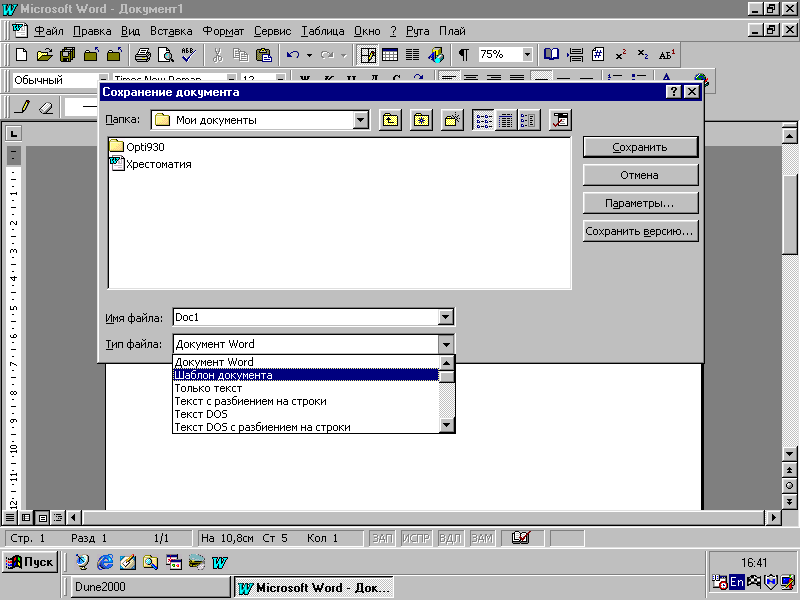The height and width of the screenshot is (600, 800).
Task: Click the Отмена button
Action: tap(639, 175)
